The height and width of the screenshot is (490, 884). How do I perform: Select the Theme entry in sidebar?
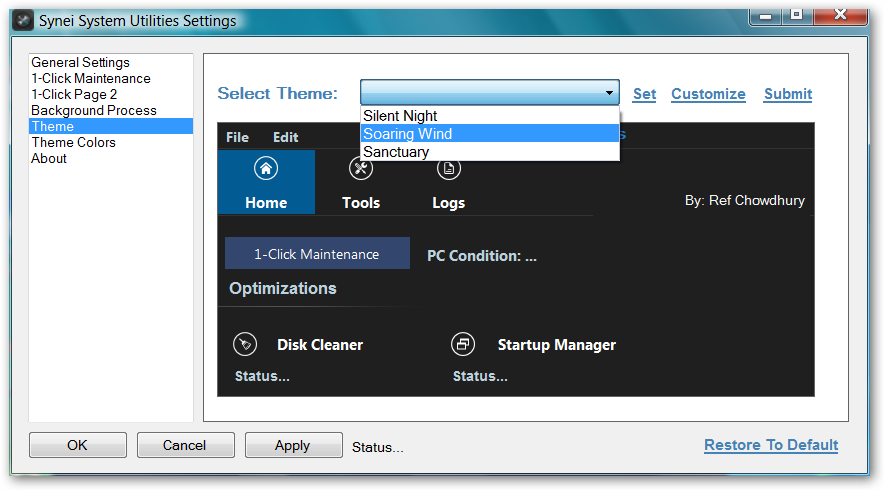[110, 126]
